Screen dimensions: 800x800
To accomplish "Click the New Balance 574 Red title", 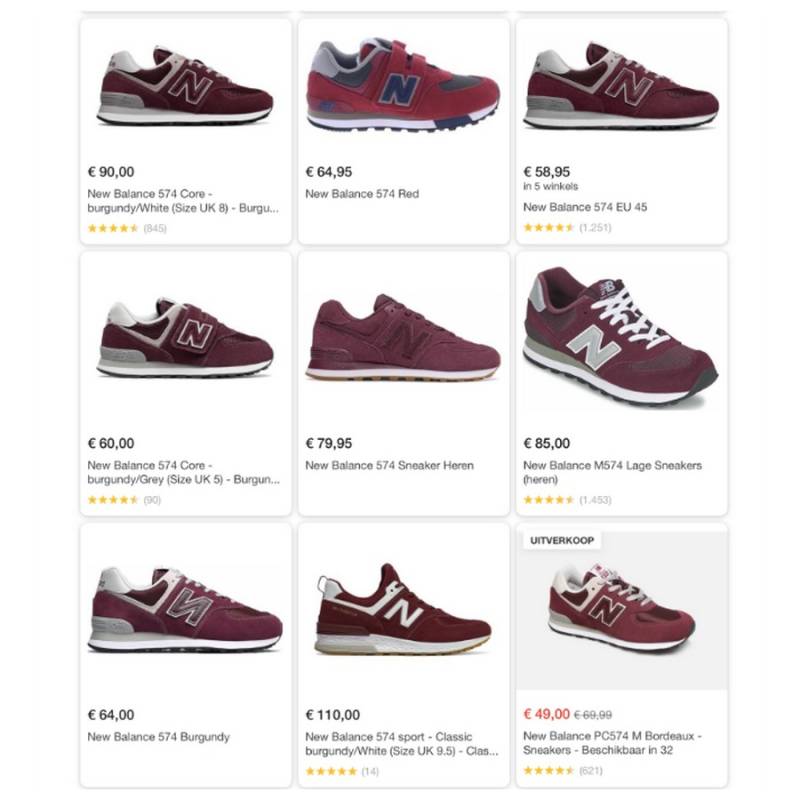I will tap(362, 194).
